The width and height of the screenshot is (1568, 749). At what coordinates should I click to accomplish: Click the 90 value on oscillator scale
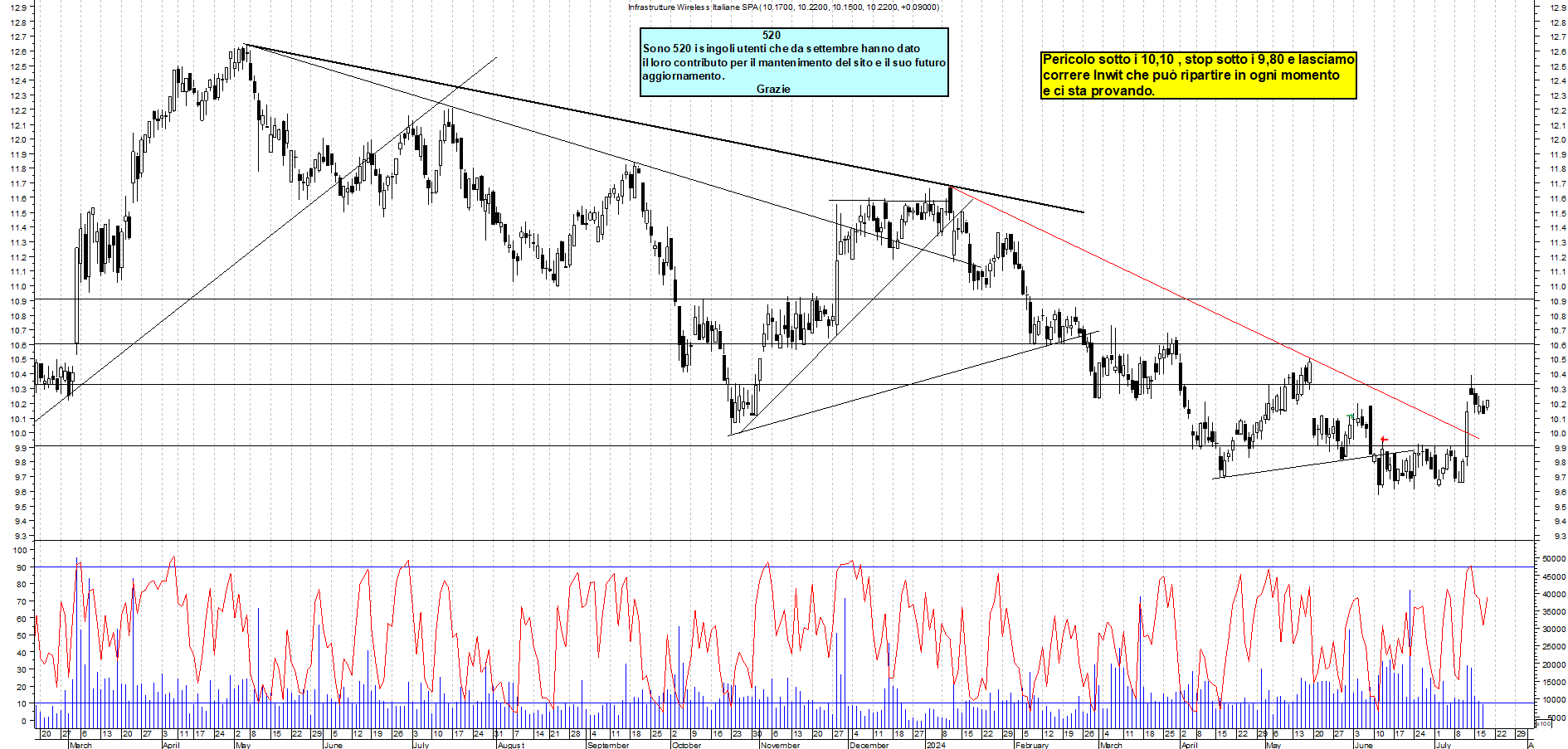[x=22, y=567]
